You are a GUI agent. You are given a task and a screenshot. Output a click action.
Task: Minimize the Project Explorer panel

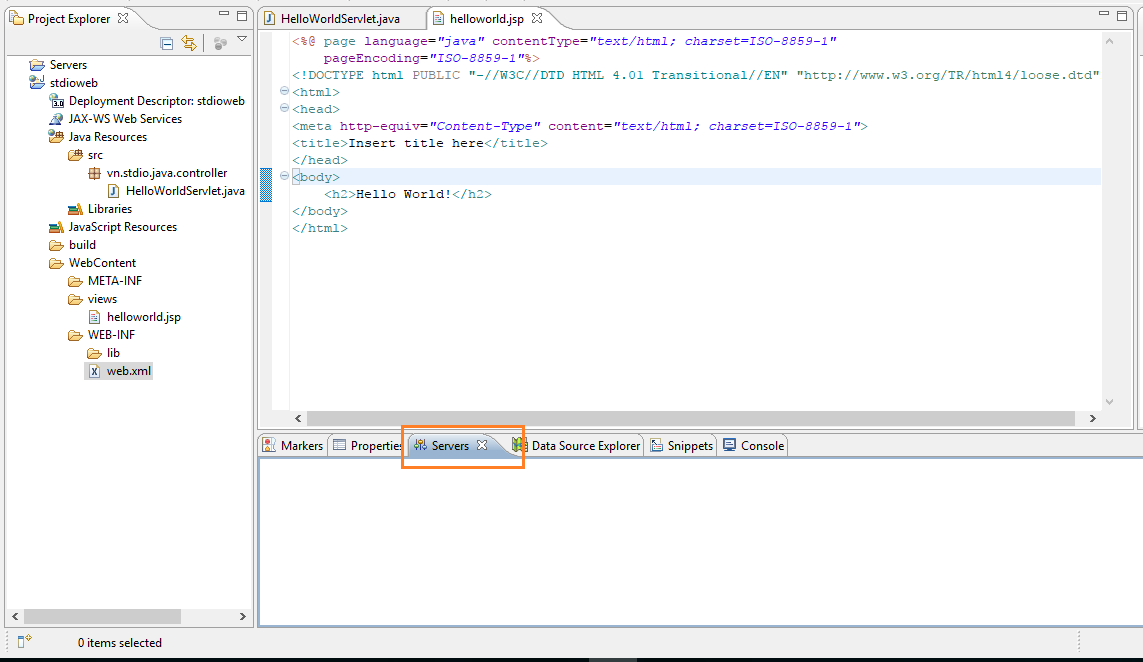(224, 14)
